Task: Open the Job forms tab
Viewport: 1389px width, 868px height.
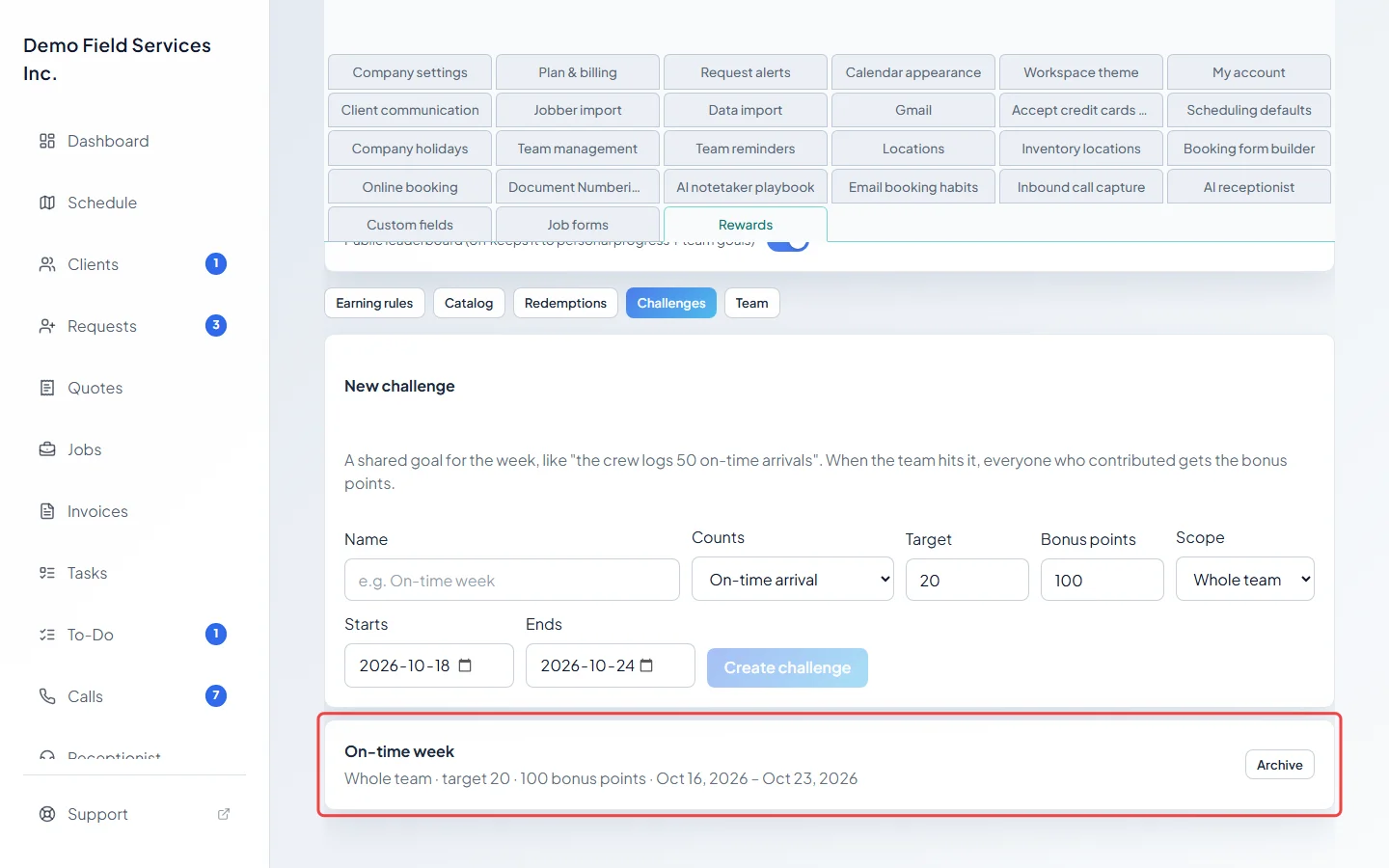Action: click(x=578, y=225)
